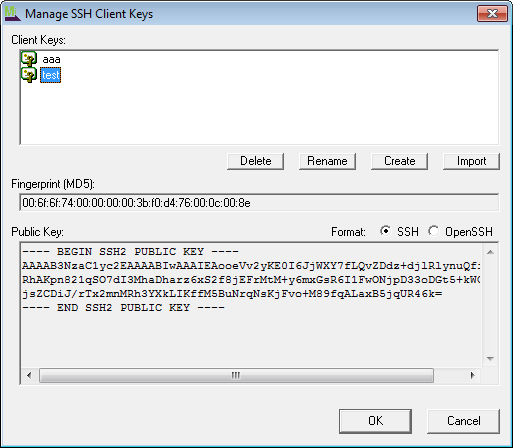Select the test client key

(x=51, y=75)
